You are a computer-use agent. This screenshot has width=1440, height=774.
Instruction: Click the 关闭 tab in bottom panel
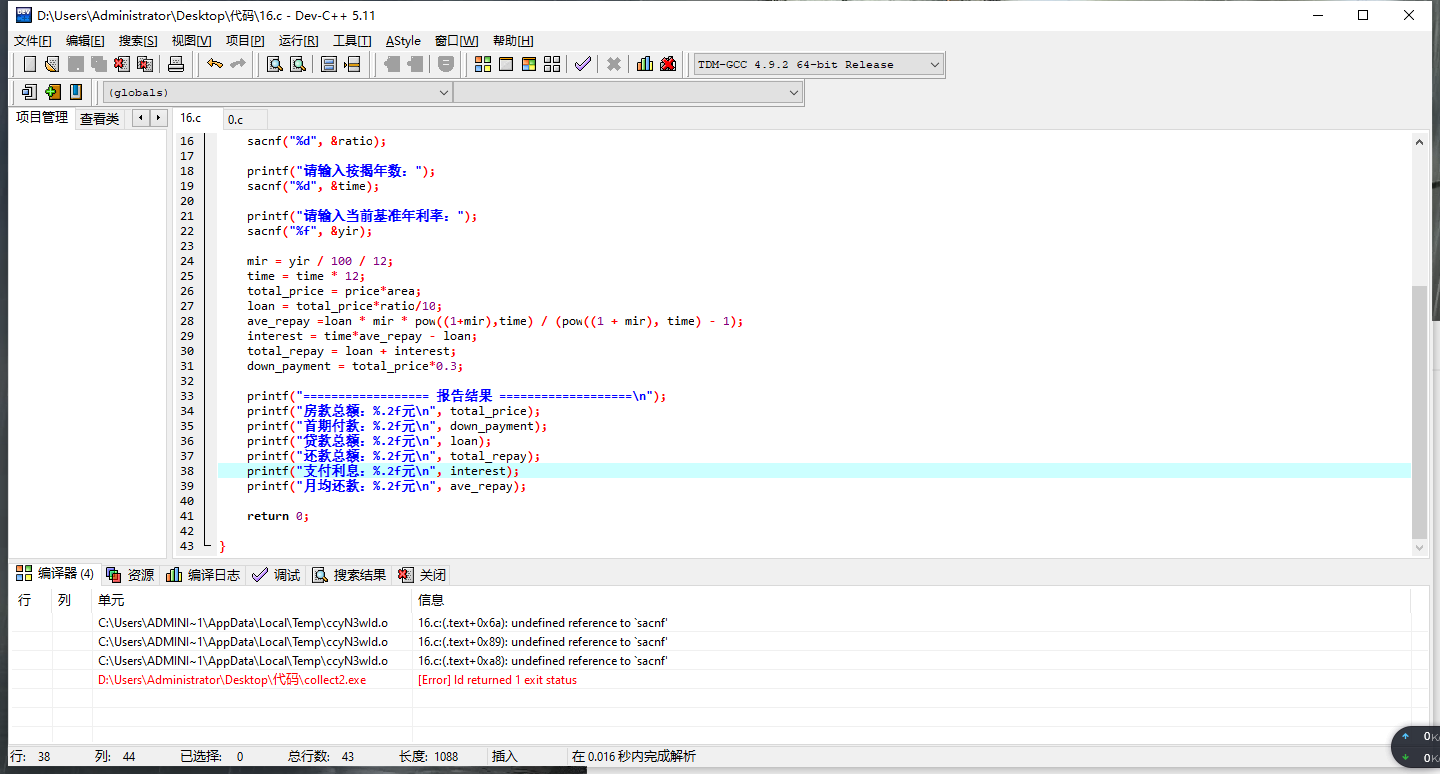tap(422, 575)
